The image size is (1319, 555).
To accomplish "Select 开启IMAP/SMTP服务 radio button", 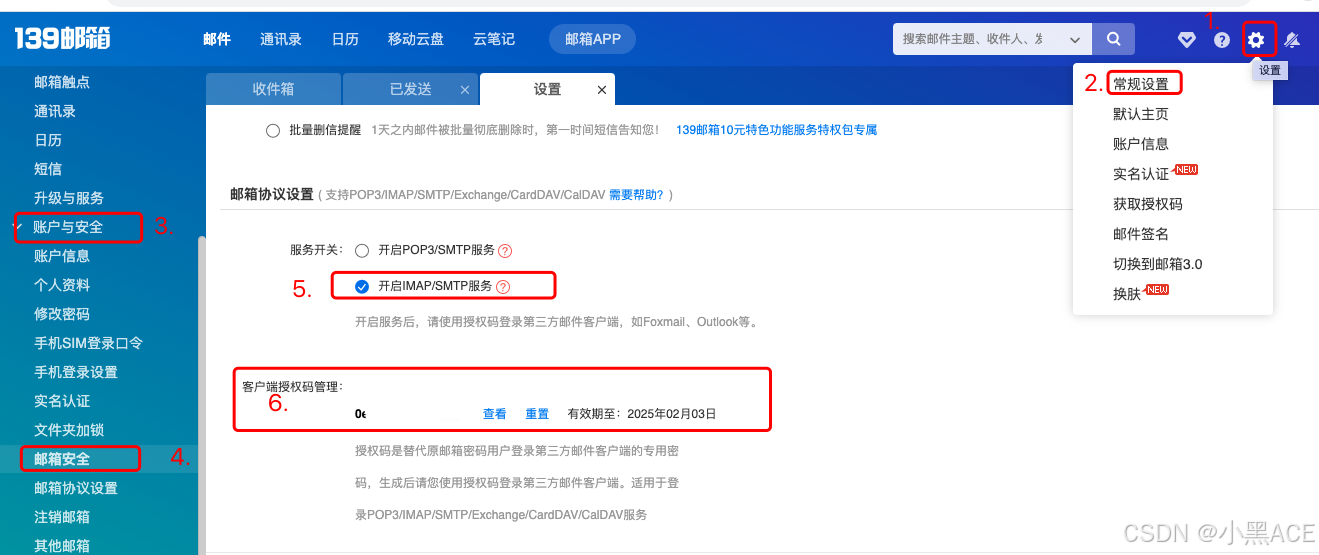I will [362, 287].
